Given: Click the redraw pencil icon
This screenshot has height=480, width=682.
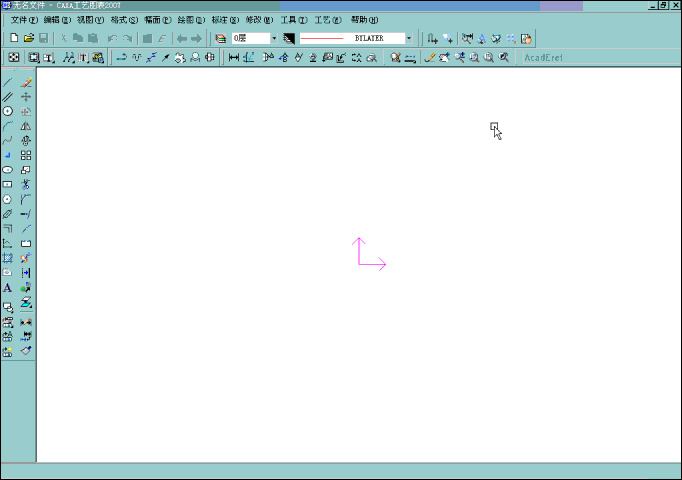Looking at the screenshot, I should (430, 57).
